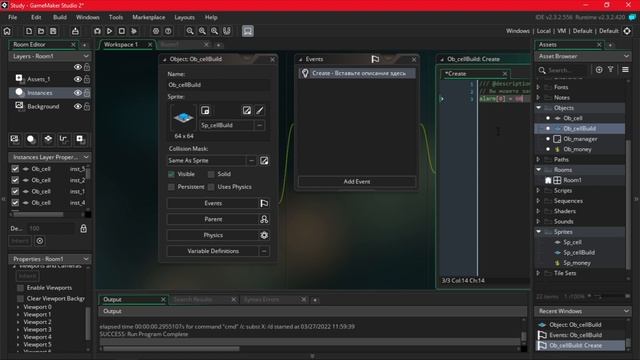The width and height of the screenshot is (640, 360).
Task: Open the Physics button
Action: [213, 235]
